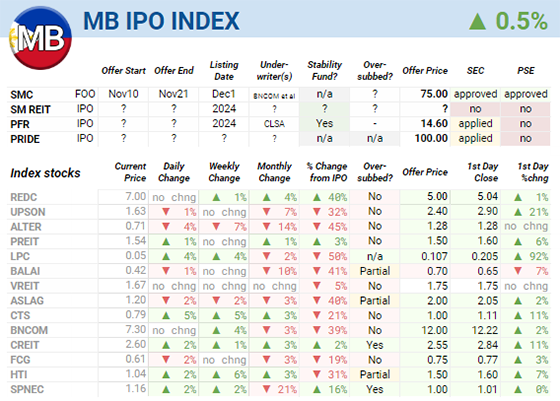Click the Stability Fund? column header
The image size is (560, 401).
(324, 71)
